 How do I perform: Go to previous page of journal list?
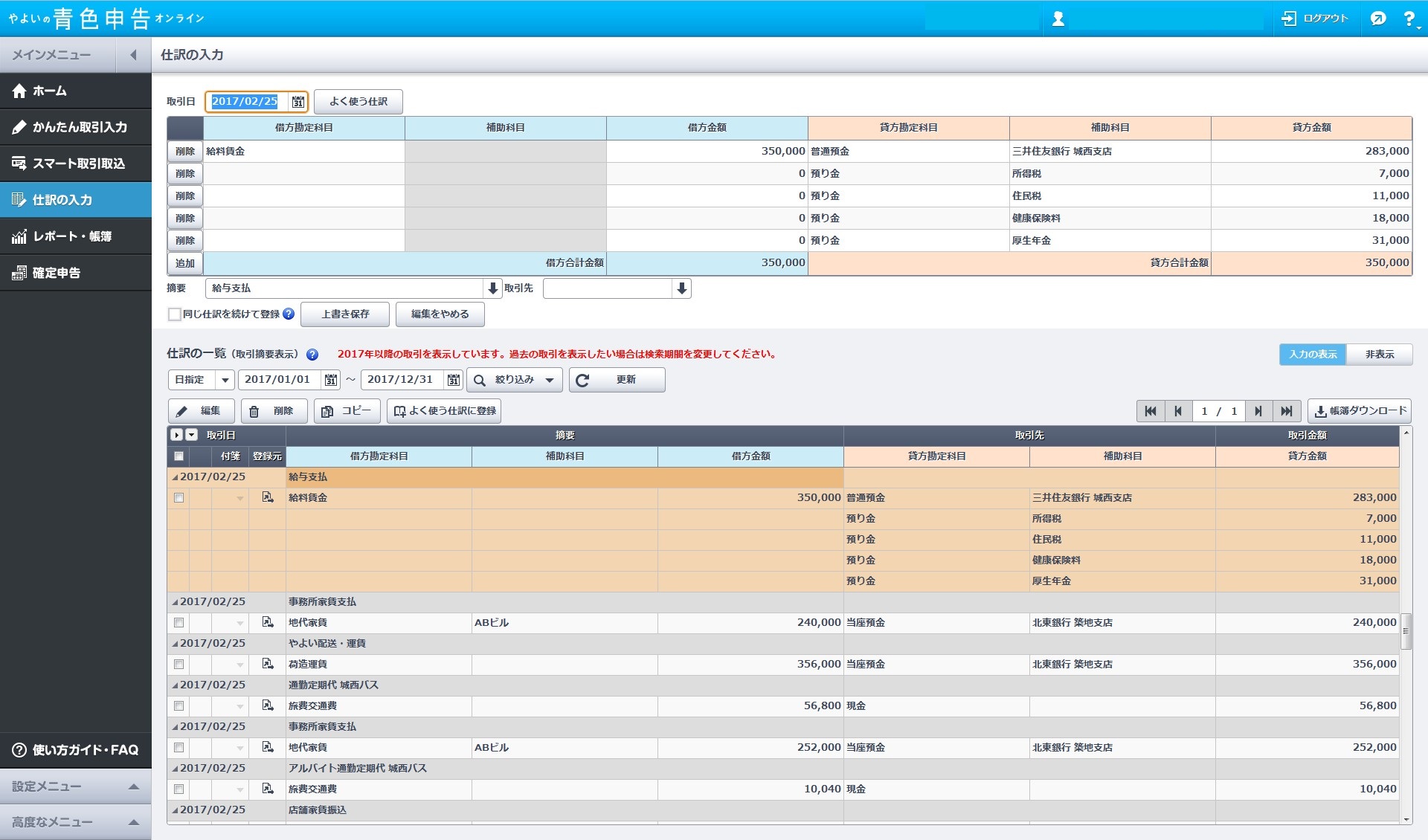coord(1178,411)
